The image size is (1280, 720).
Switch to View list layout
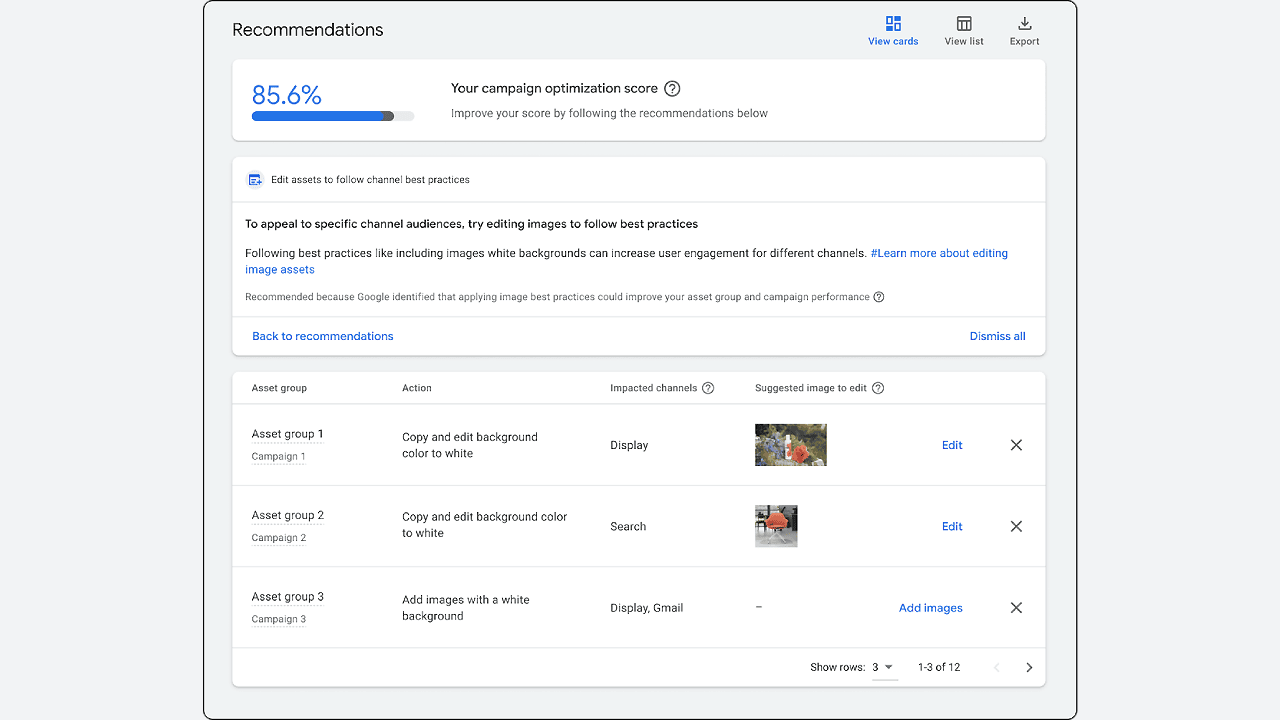964,30
